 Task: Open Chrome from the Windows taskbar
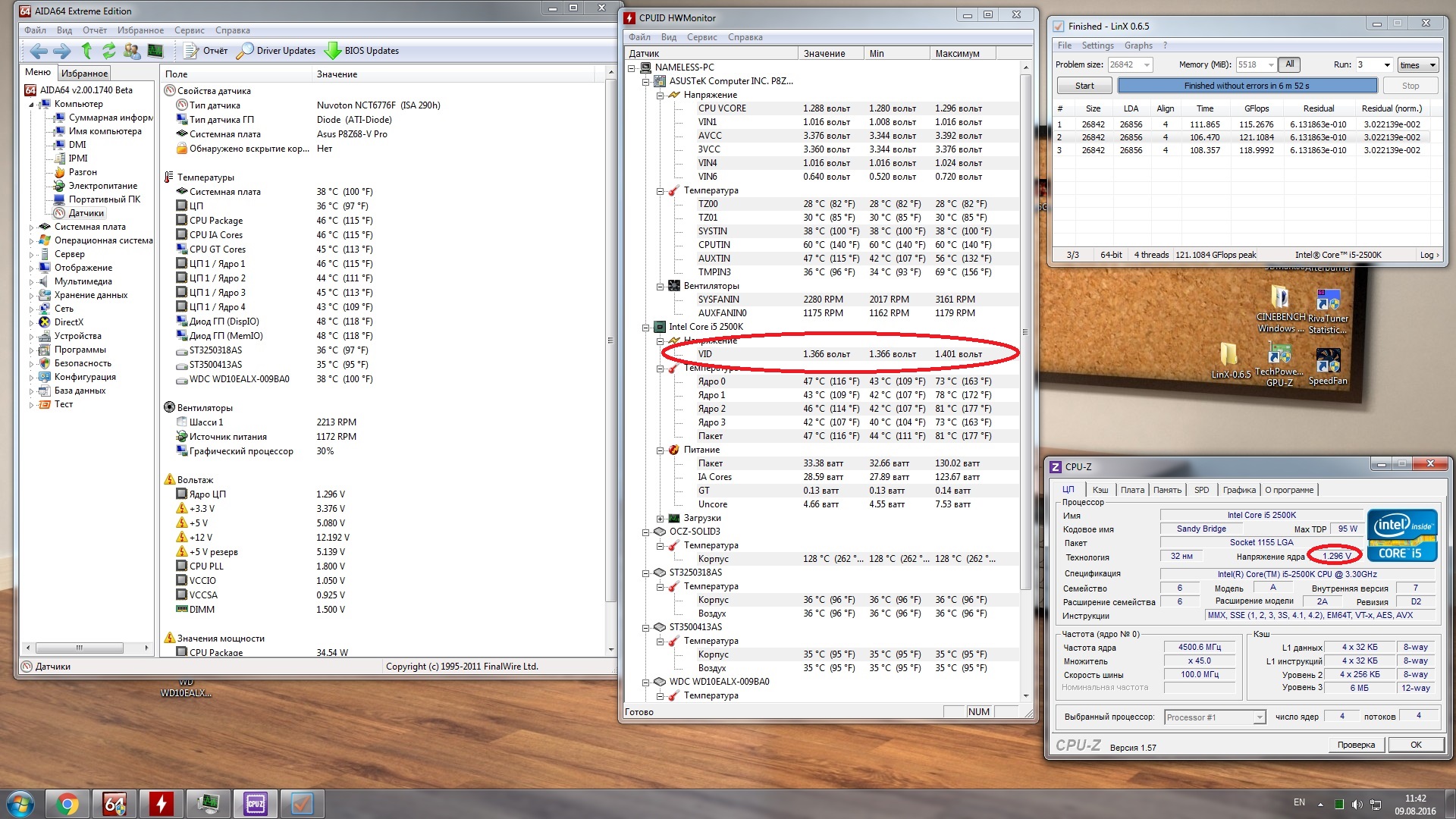pyautogui.click(x=67, y=803)
